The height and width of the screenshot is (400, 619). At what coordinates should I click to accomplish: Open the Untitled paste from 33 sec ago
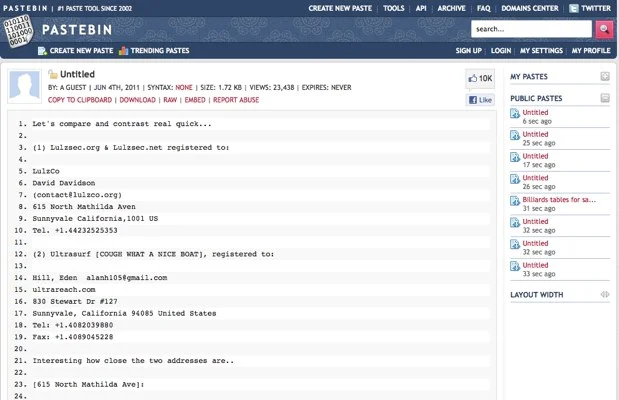click(535, 265)
